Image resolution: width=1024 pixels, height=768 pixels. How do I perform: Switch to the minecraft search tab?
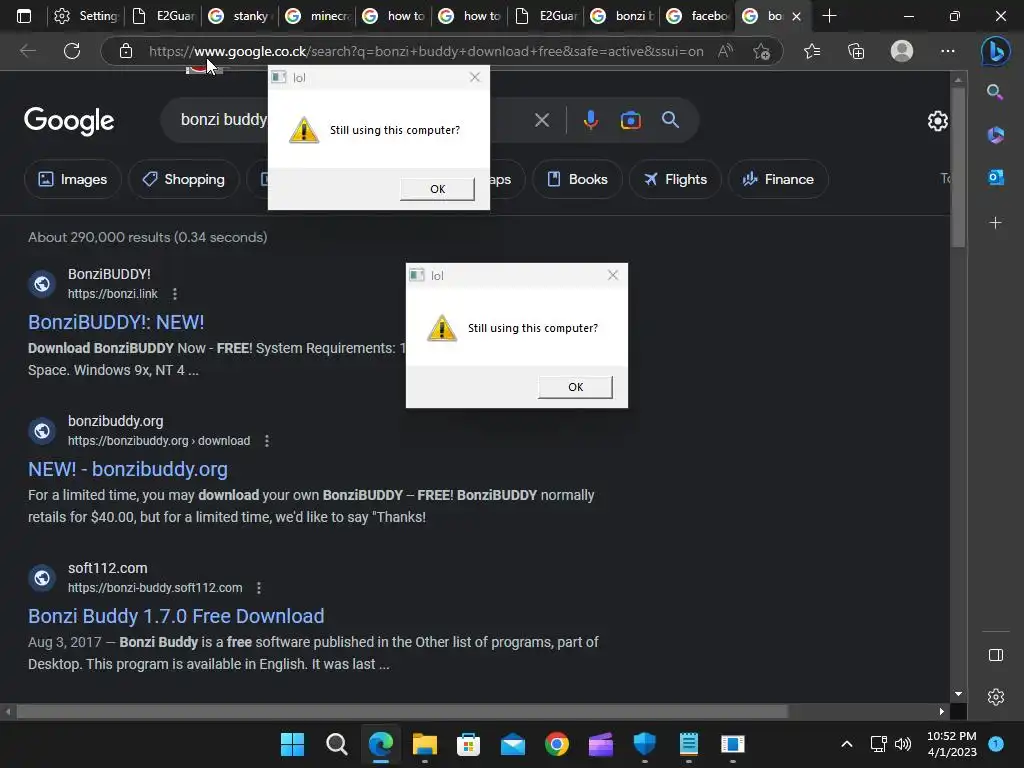[317, 16]
